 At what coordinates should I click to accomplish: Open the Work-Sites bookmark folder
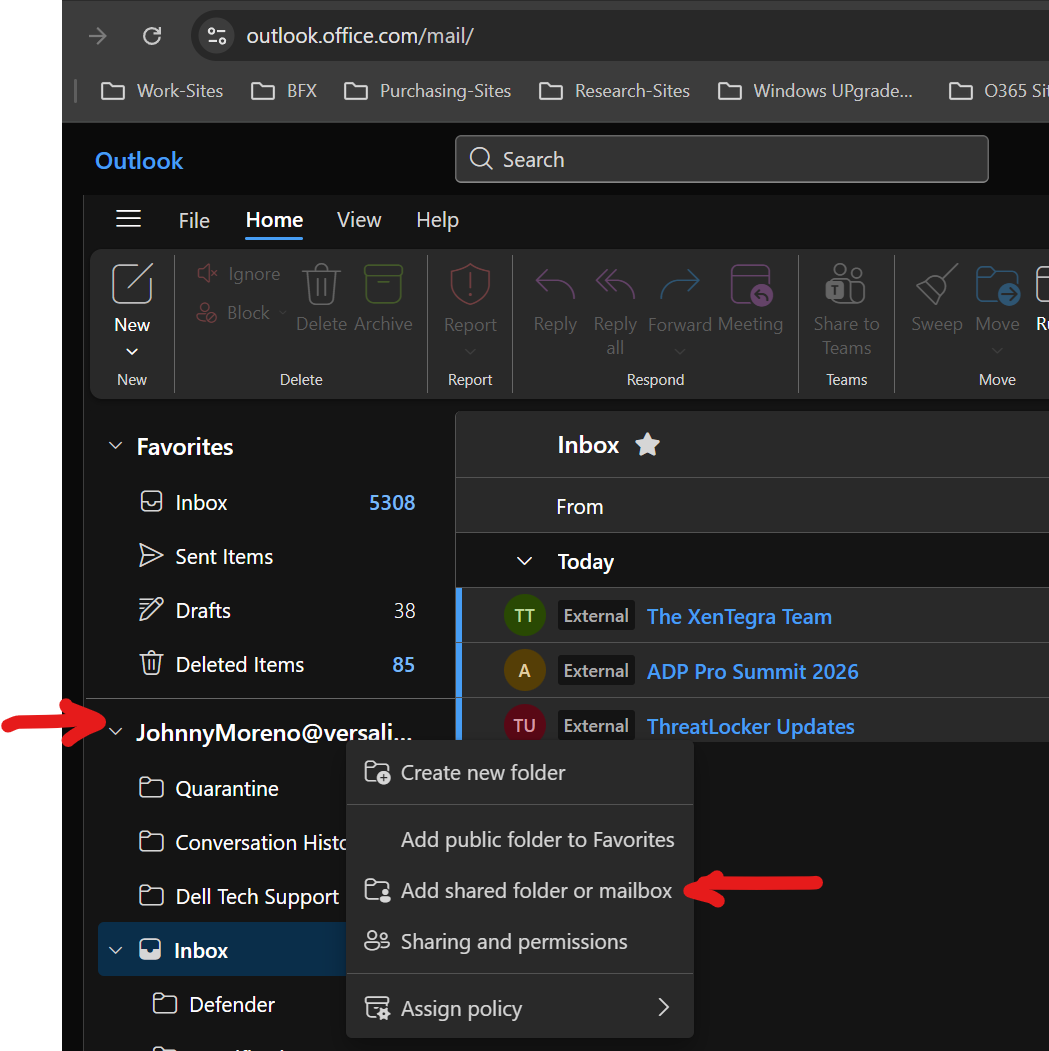(162, 91)
